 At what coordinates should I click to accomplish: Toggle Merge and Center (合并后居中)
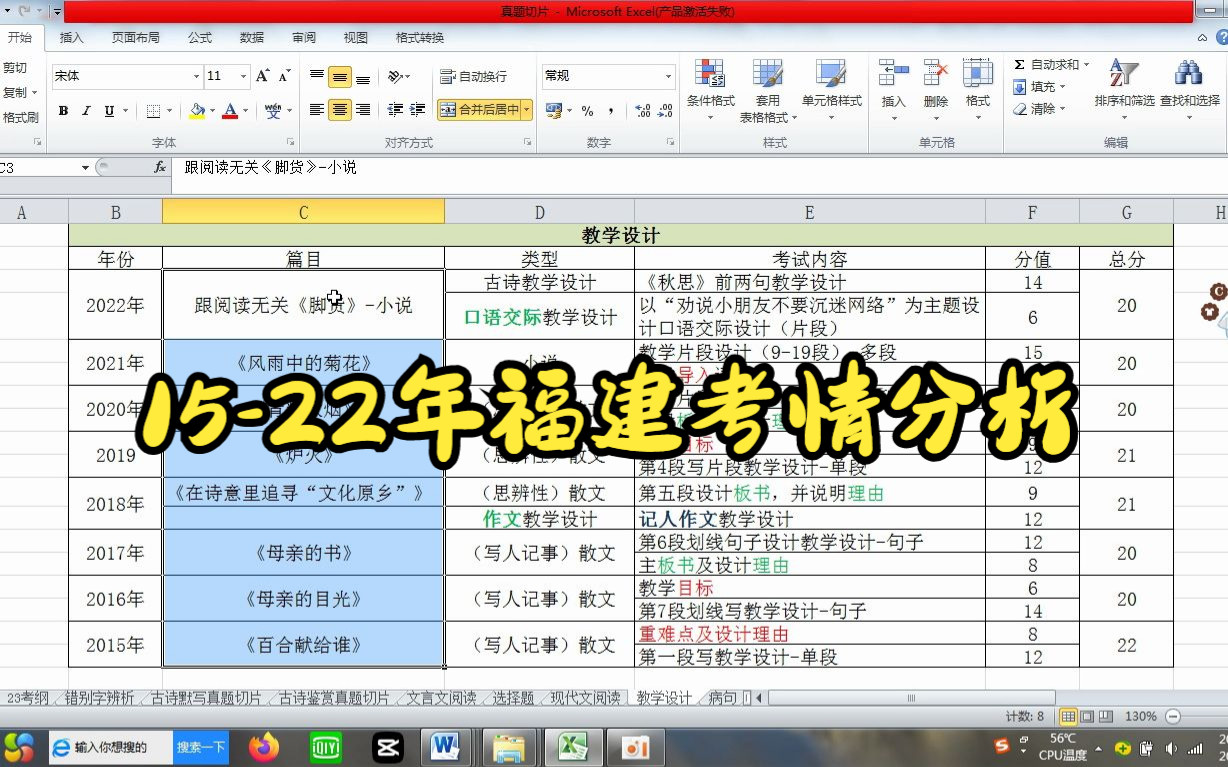point(480,111)
